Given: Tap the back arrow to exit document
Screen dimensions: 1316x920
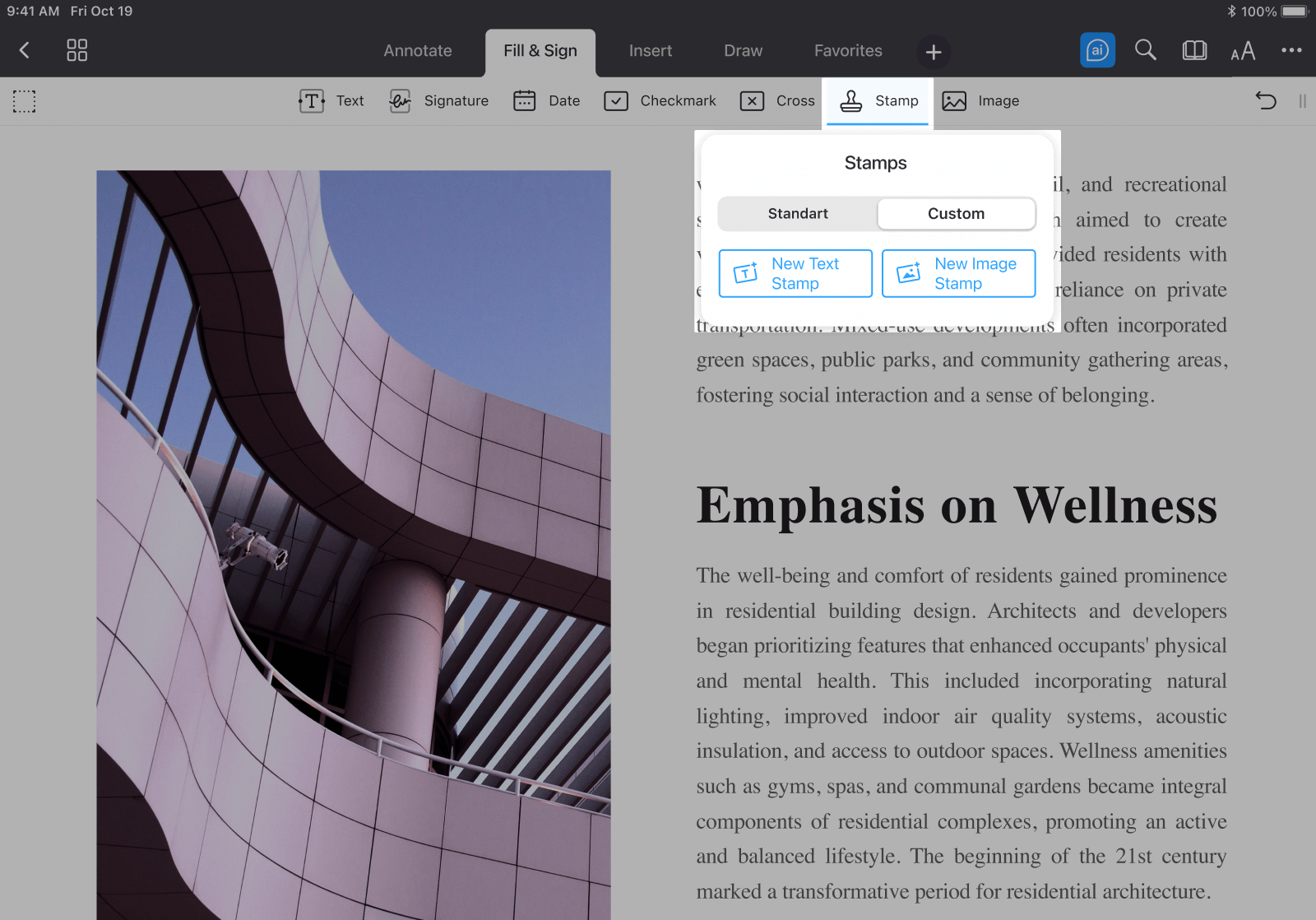Looking at the screenshot, I should pyautogui.click(x=25, y=50).
